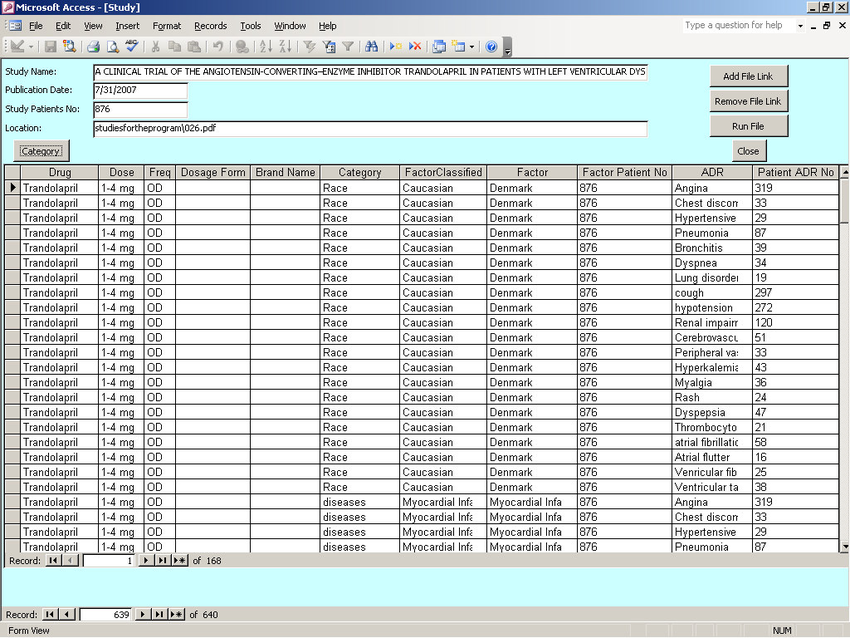Click the Location file path field
This screenshot has height=638, width=850.
[x=370, y=129]
